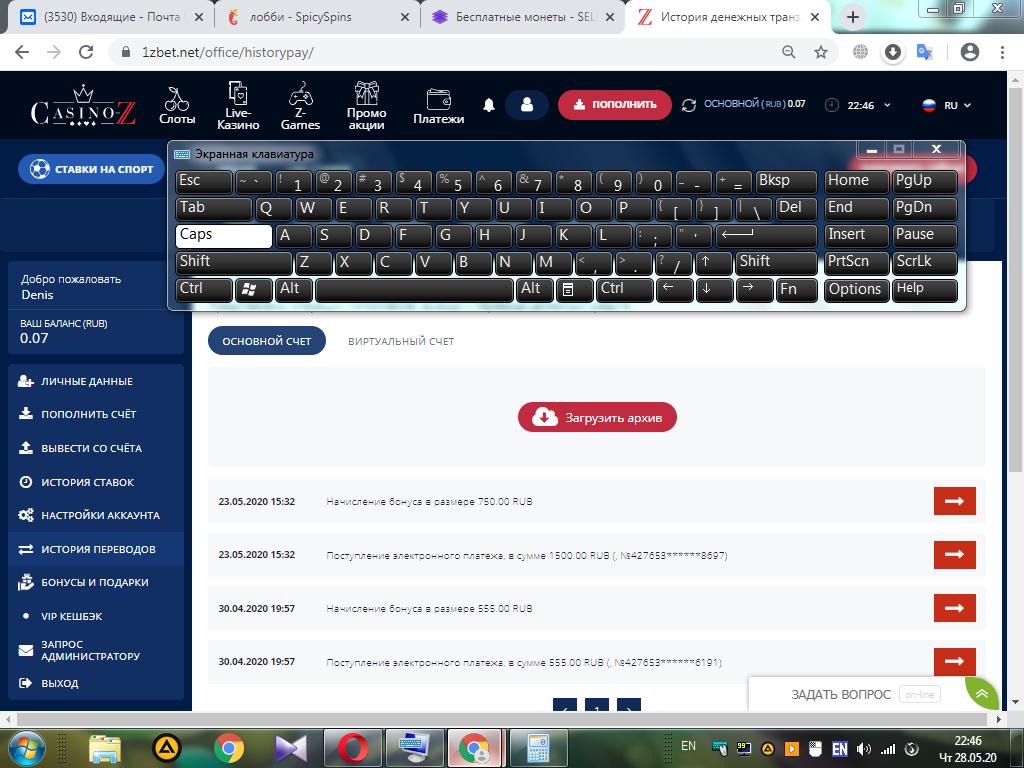Open Chrome three-dot menu
The image size is (1024, 768).
[x=1002, y=52]
